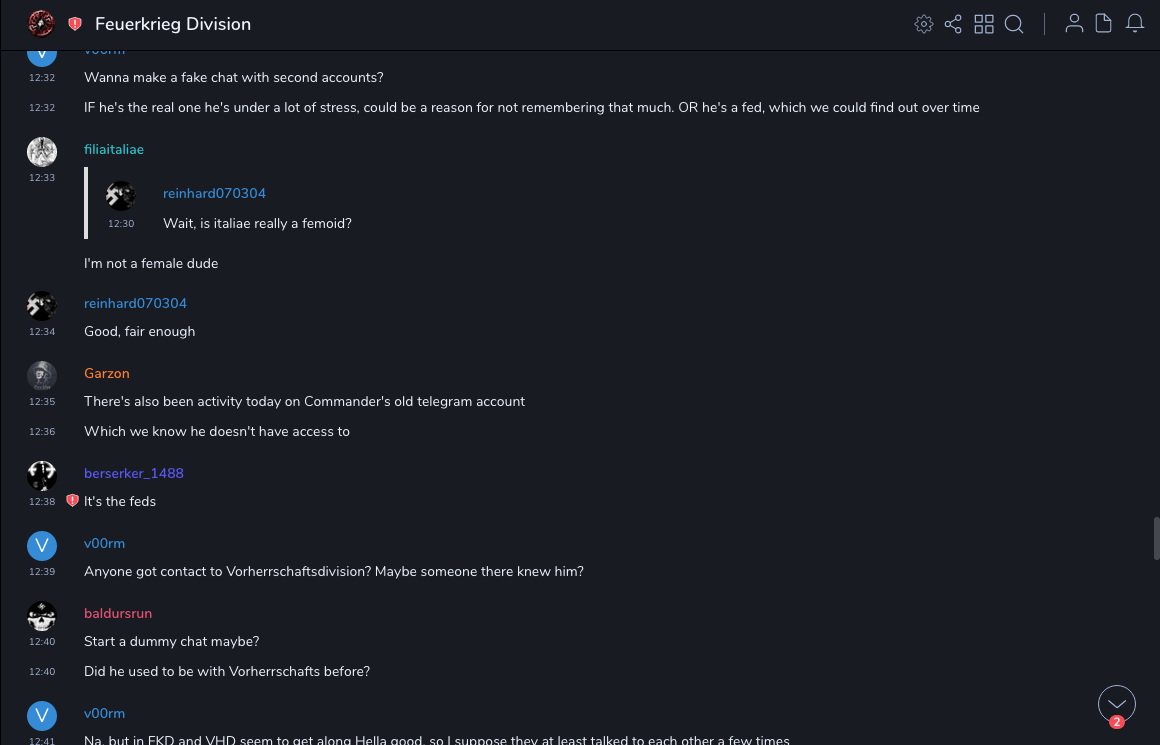Click the 12:35 timestamp under Garzon's avatar
The width and height of the screenshot is (1160, 745).
(x=42, y=402)
